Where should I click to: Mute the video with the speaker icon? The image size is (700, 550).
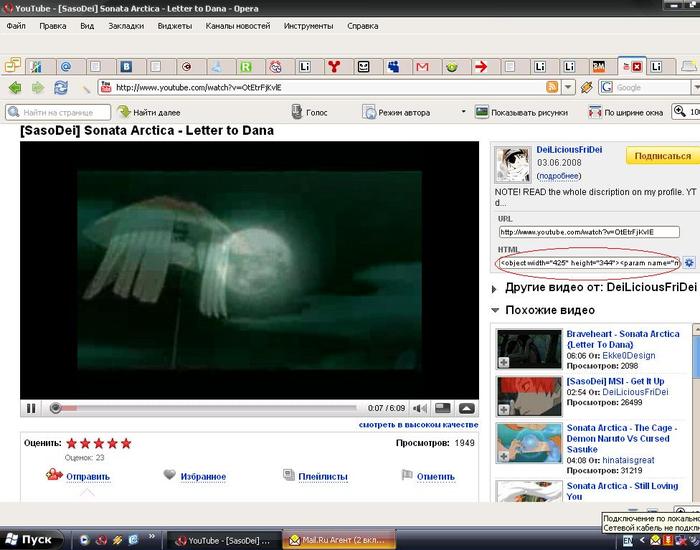[420, 408]
